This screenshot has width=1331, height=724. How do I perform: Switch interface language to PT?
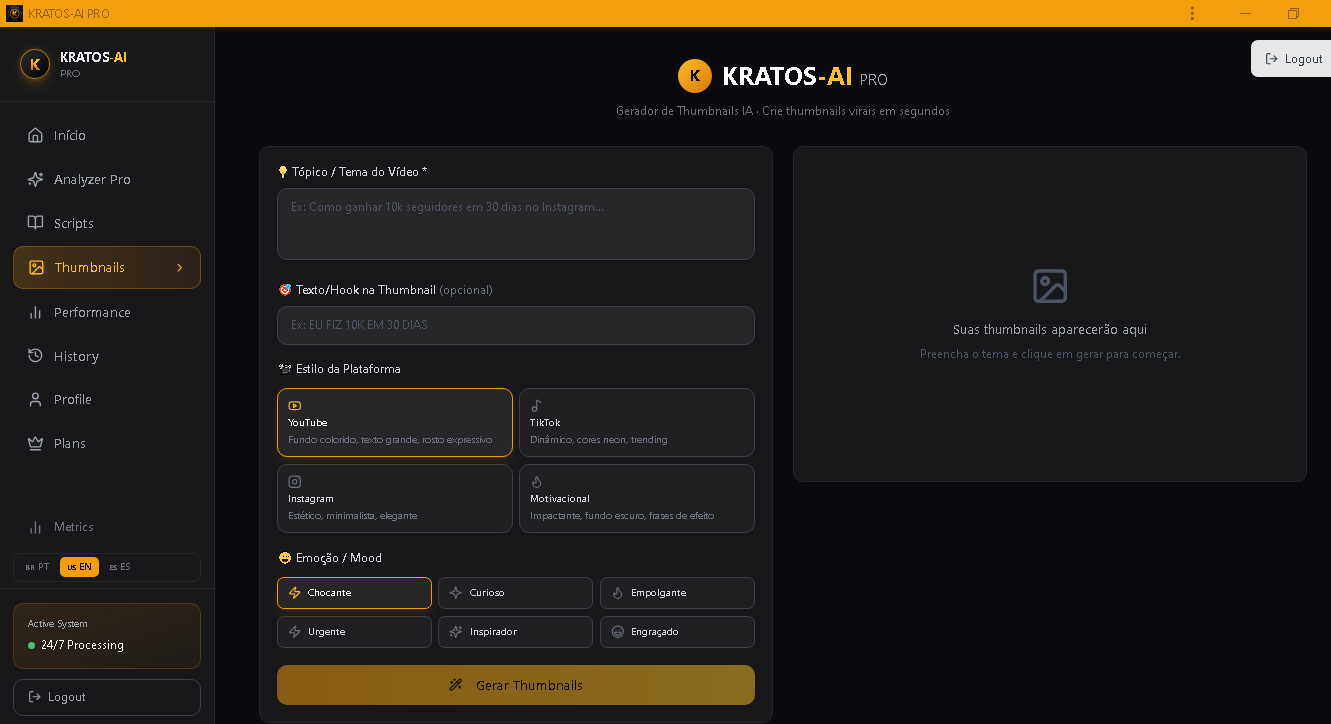37,566
